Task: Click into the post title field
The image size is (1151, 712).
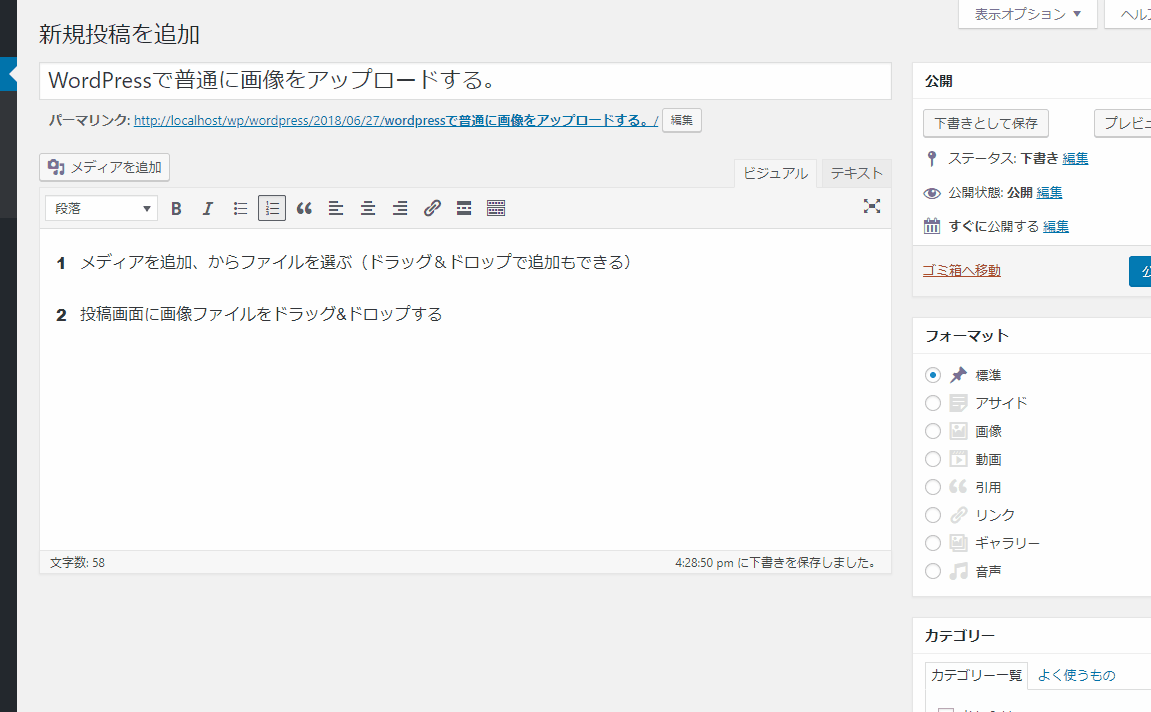Action: (x=465, y=81)
